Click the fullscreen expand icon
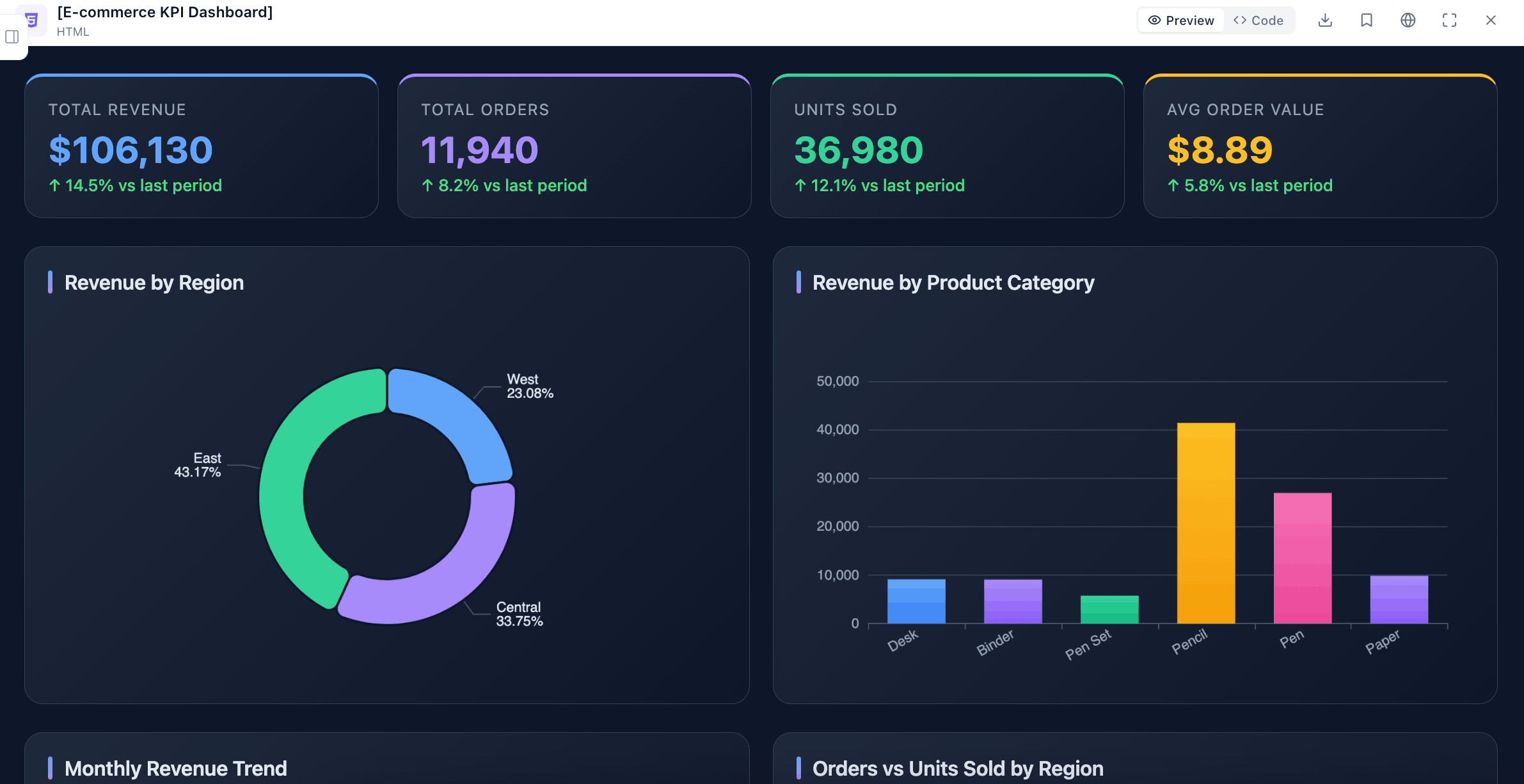The width and height of the screenshot is (1524, 784). coord(1449,20)
